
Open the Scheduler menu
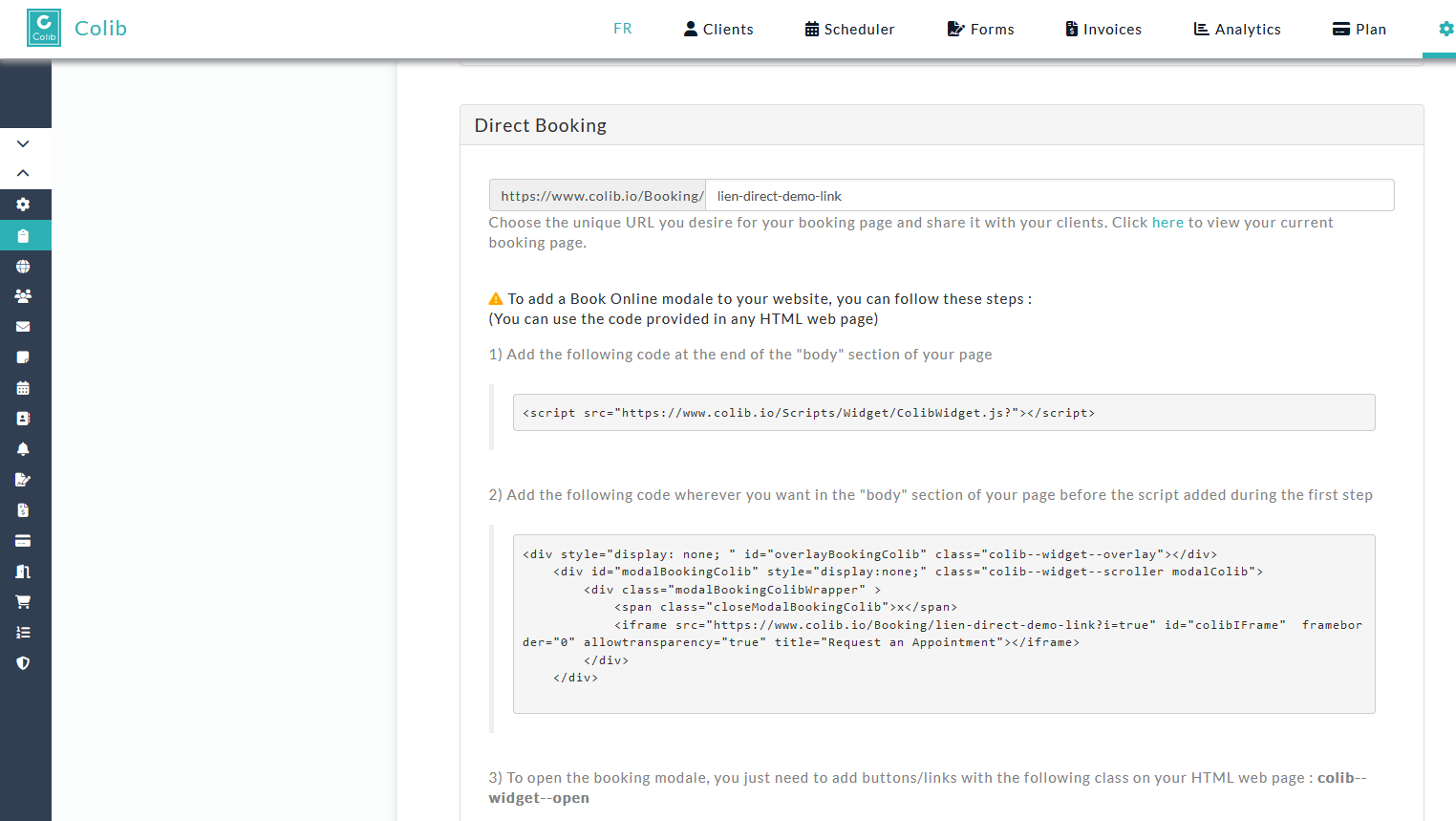pos(849,29)
